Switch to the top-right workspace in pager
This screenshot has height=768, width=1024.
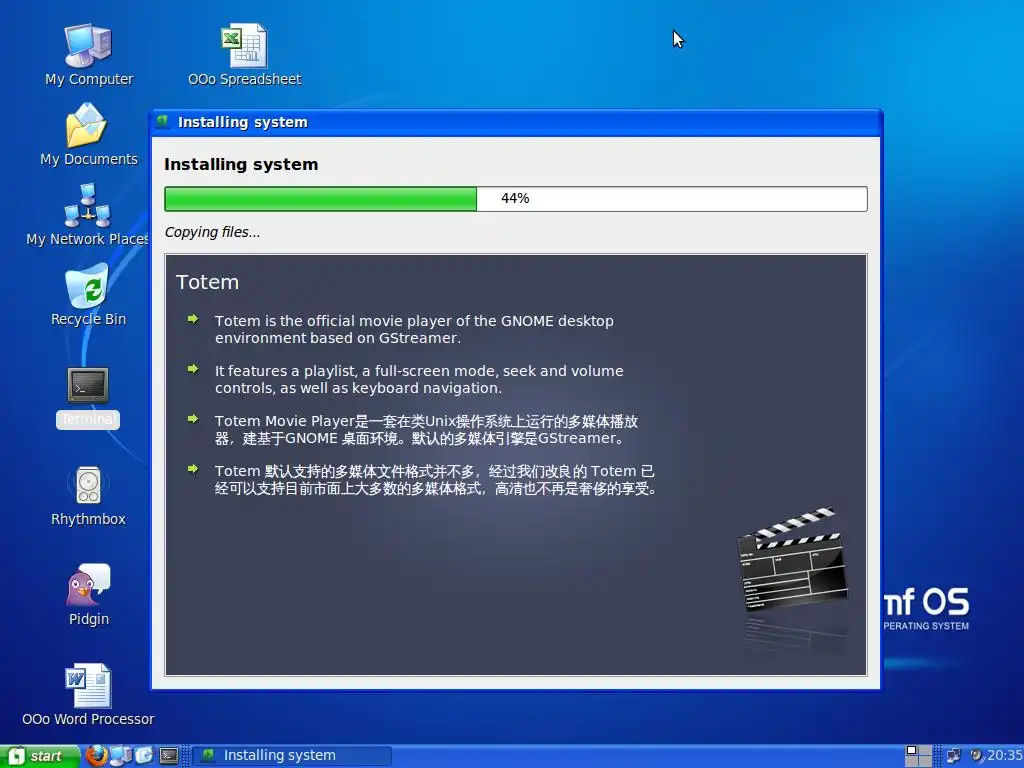[925, 750]
